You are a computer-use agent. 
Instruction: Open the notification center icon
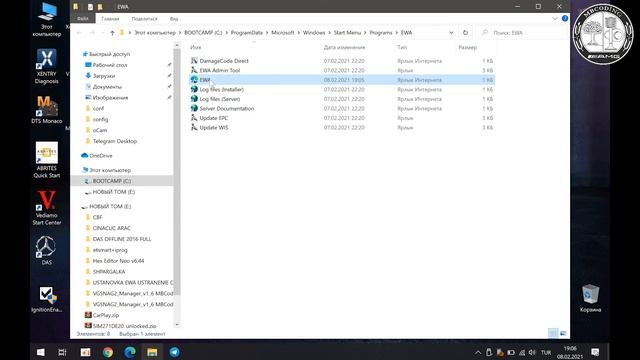pos(595,352)
